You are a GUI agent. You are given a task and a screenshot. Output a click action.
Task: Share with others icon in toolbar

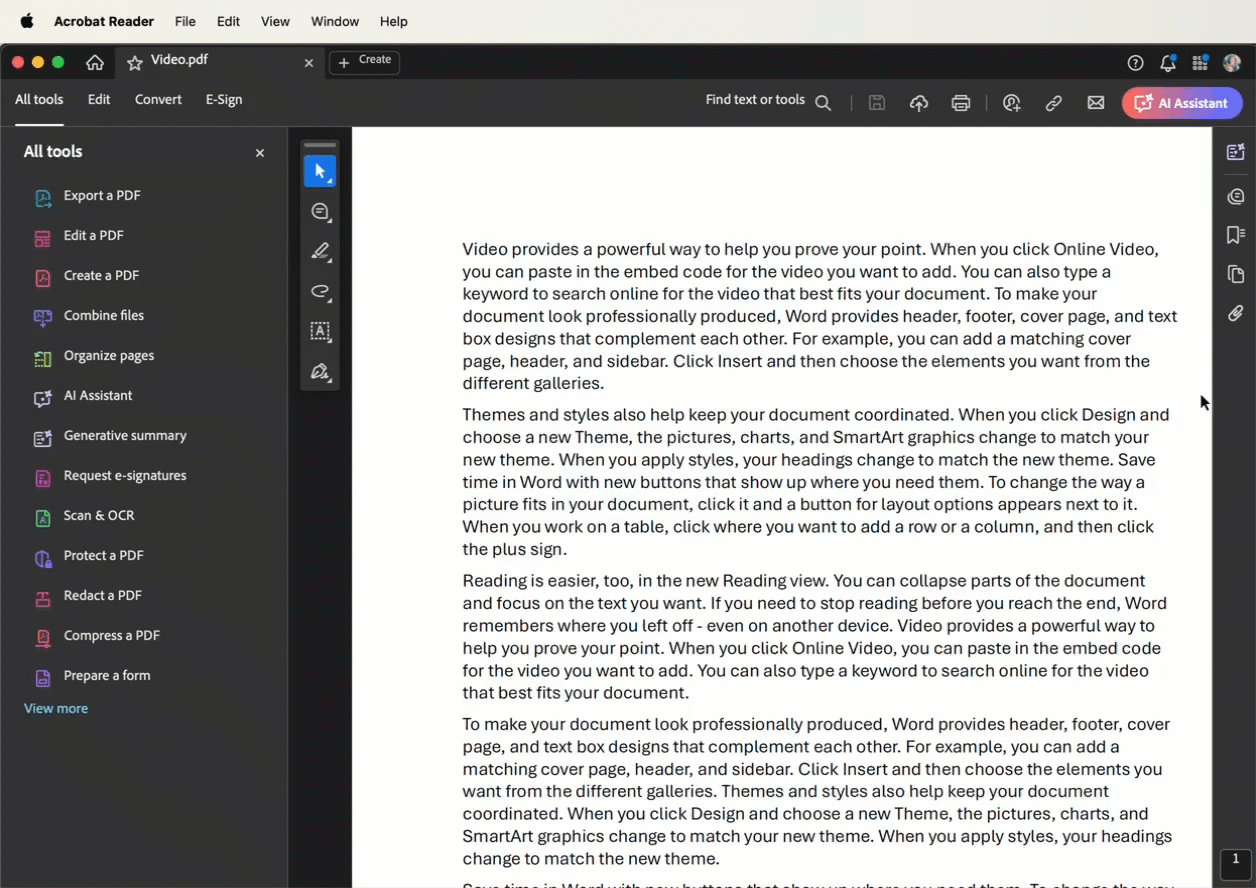pos(1012,103)
